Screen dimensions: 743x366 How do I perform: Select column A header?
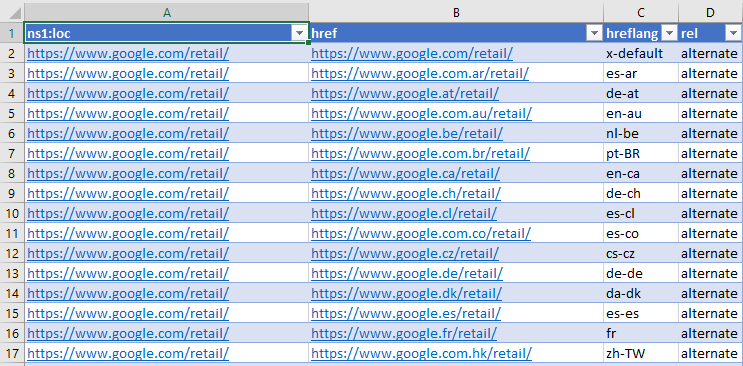166,12
